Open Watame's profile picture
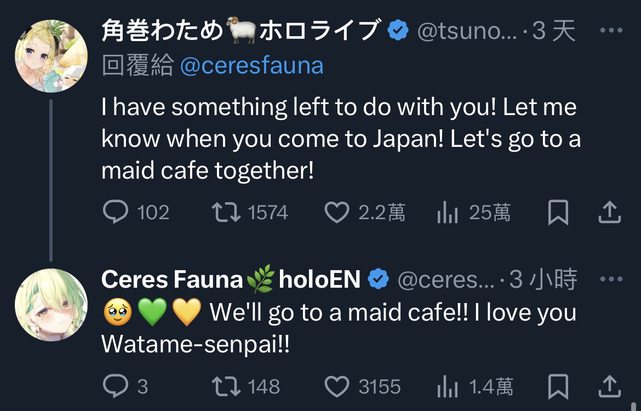The height and width of the screenshot is (411, 641). 50,55
